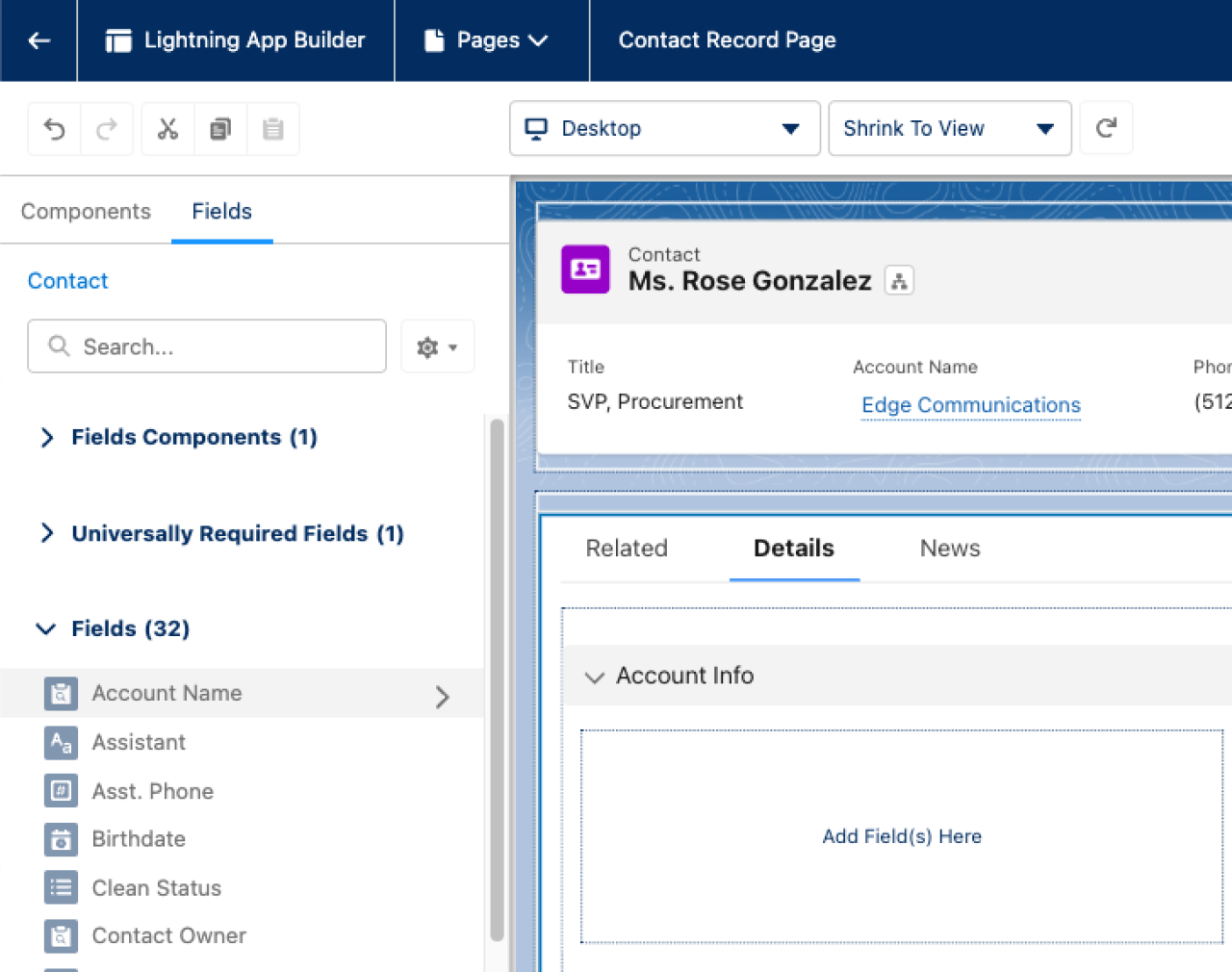
Task: Collapse the Account Info section
Action: (595, 678)
